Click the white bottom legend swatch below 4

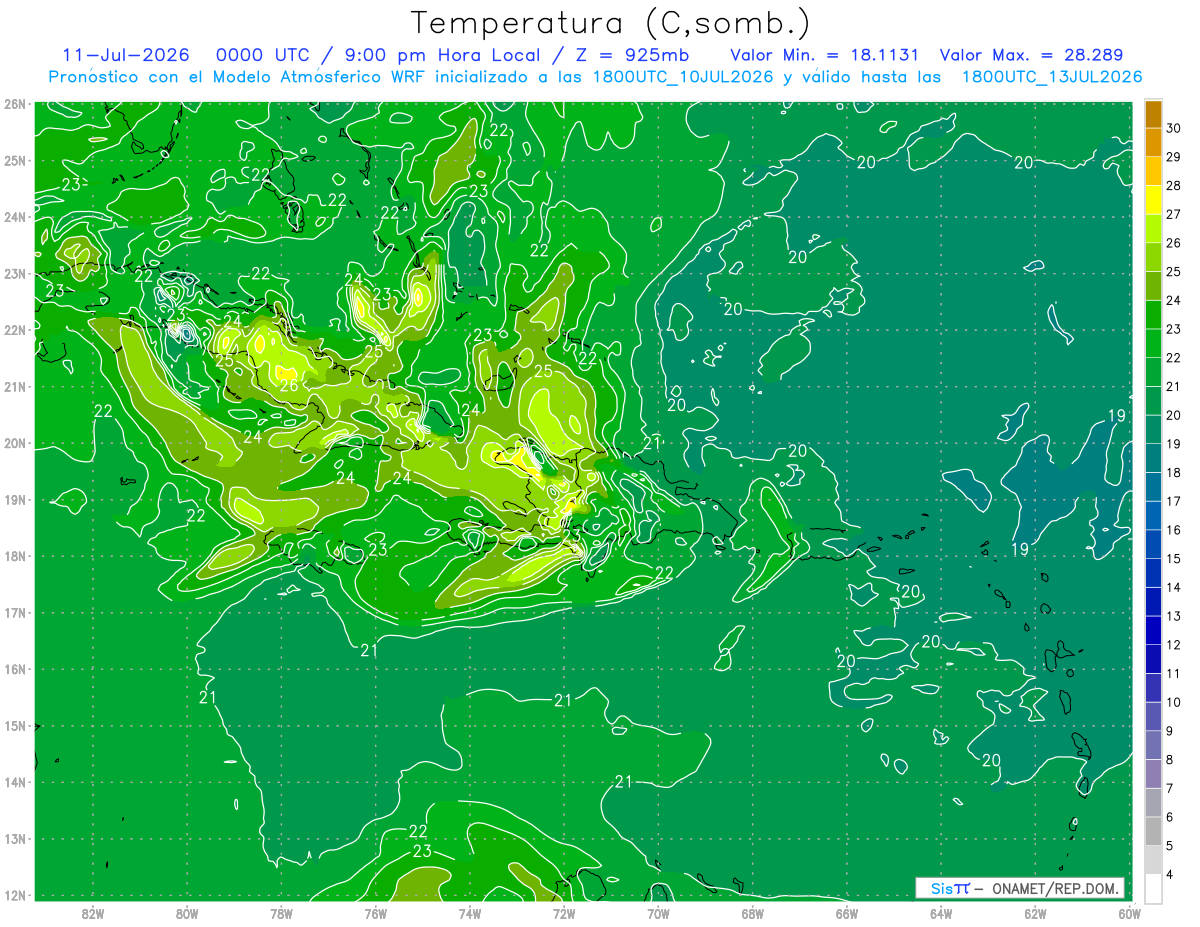click(x=1153, y=889)
